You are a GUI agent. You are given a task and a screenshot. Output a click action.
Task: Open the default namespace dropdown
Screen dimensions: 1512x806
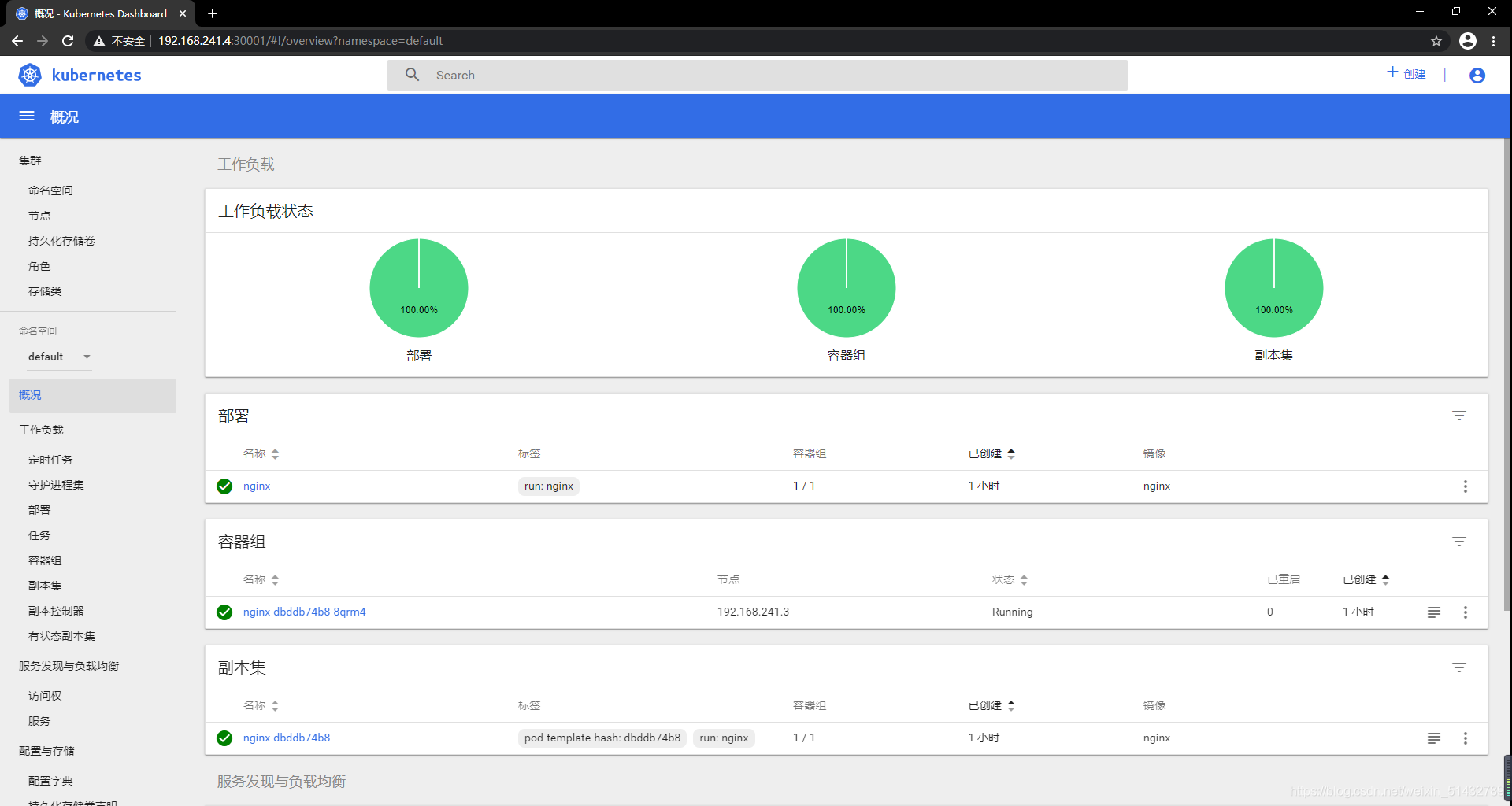pyautogui.click(x=60, y=357)
